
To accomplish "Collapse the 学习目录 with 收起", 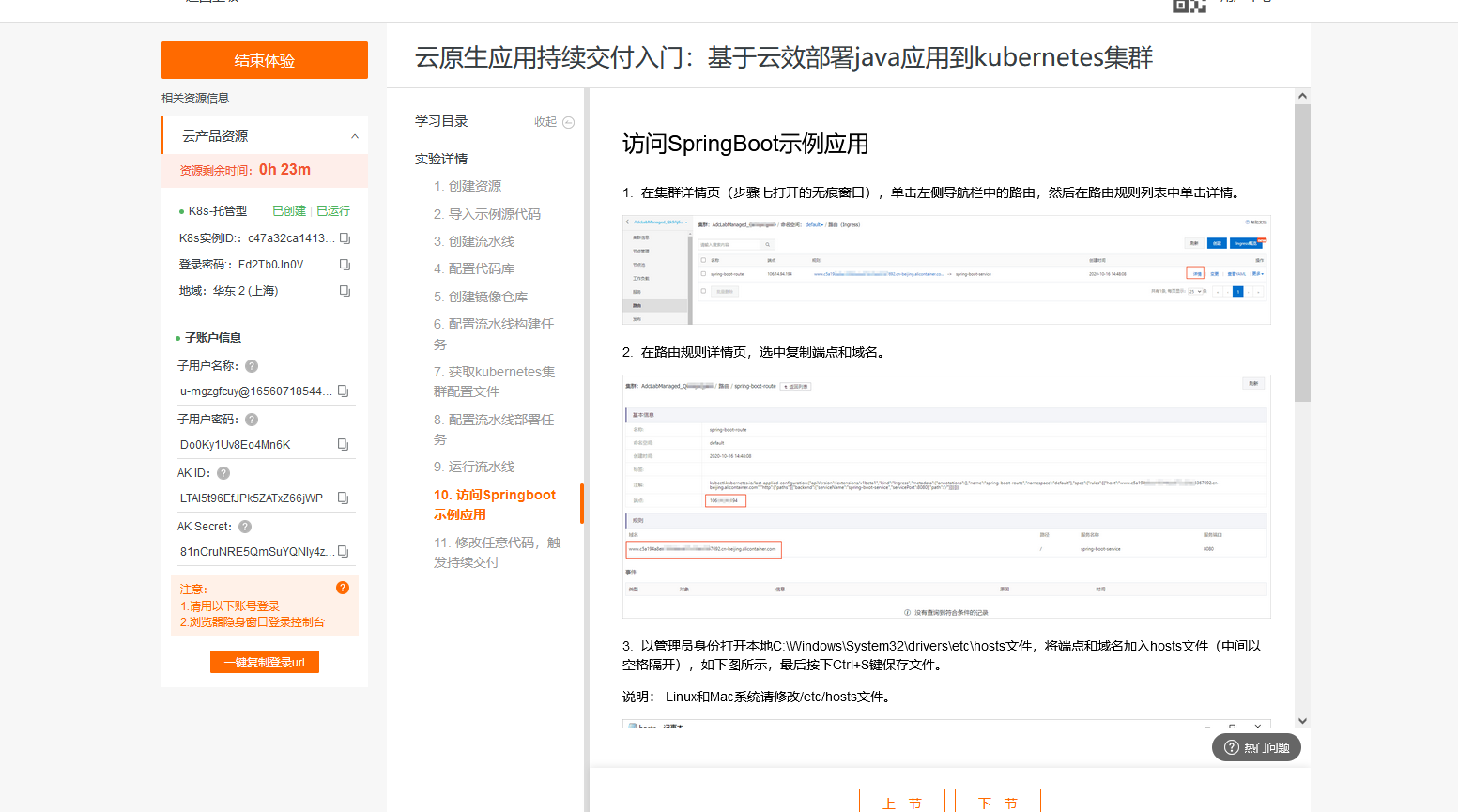I will click(554, 122).
